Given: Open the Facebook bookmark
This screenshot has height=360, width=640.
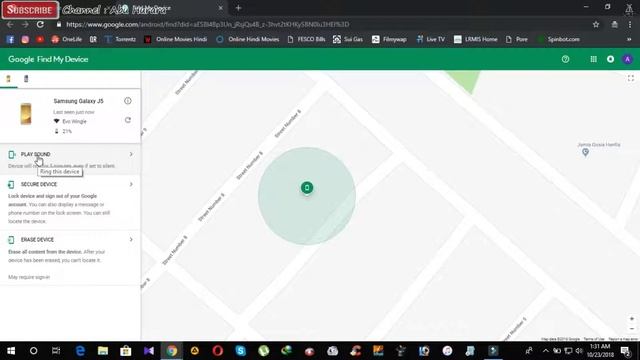Looking at the screenshot, I should [11, 39].
